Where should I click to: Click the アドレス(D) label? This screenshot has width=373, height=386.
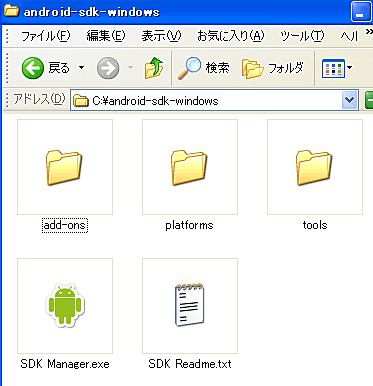coord(39,99)
